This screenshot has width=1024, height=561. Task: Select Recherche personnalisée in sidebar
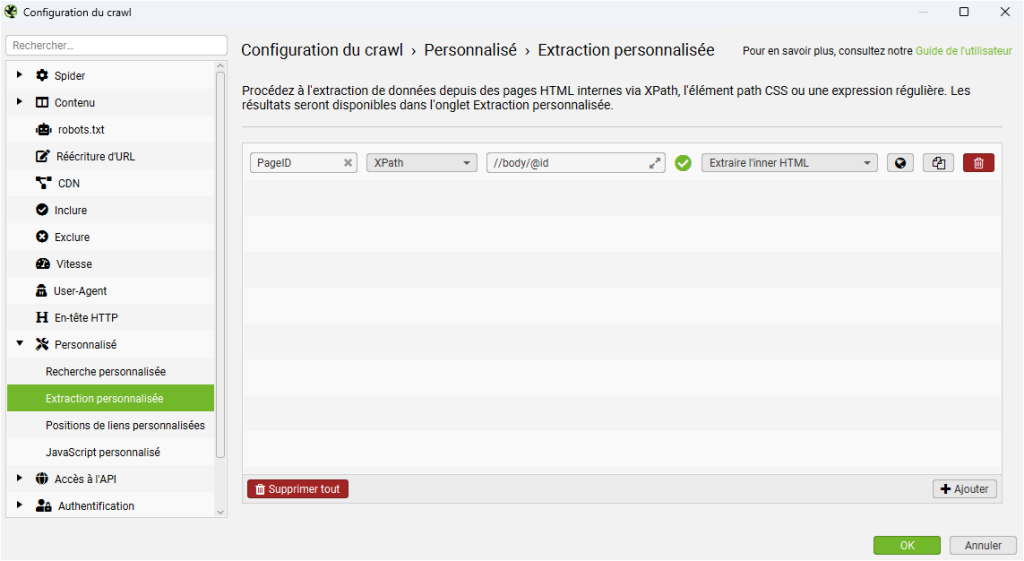click(105, 371)
